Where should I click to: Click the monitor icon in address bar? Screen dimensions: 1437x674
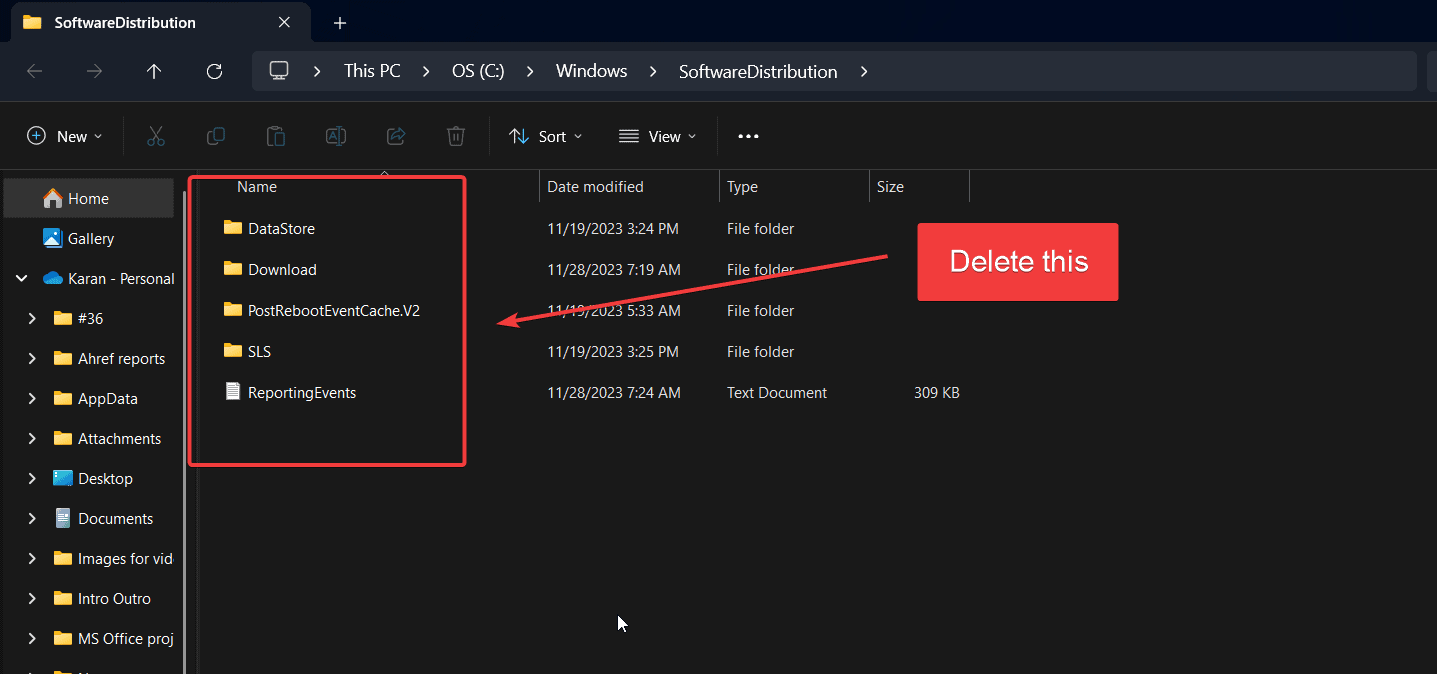tap(279, 71)
